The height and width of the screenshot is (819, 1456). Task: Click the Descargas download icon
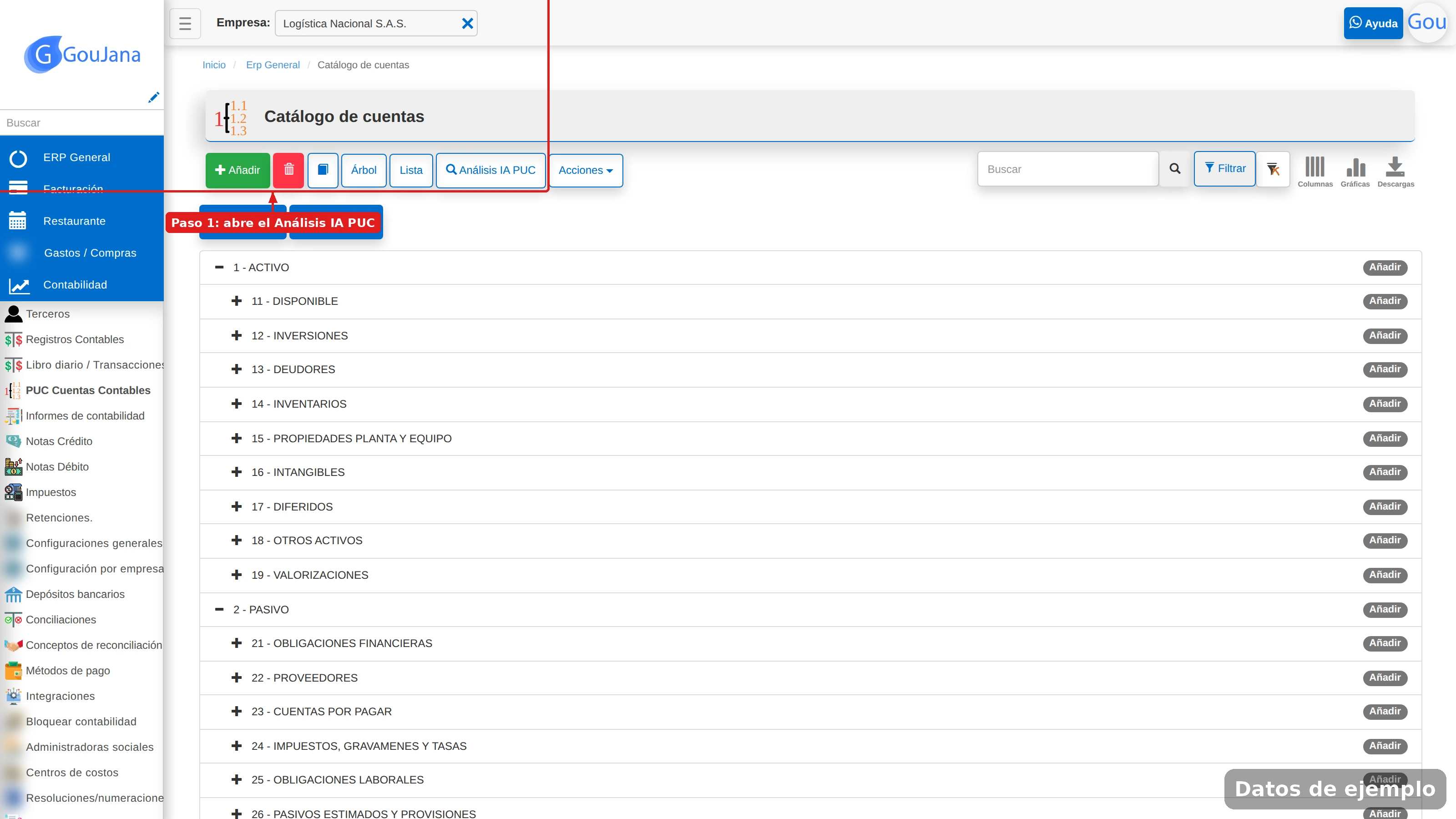pos(1395,172)
